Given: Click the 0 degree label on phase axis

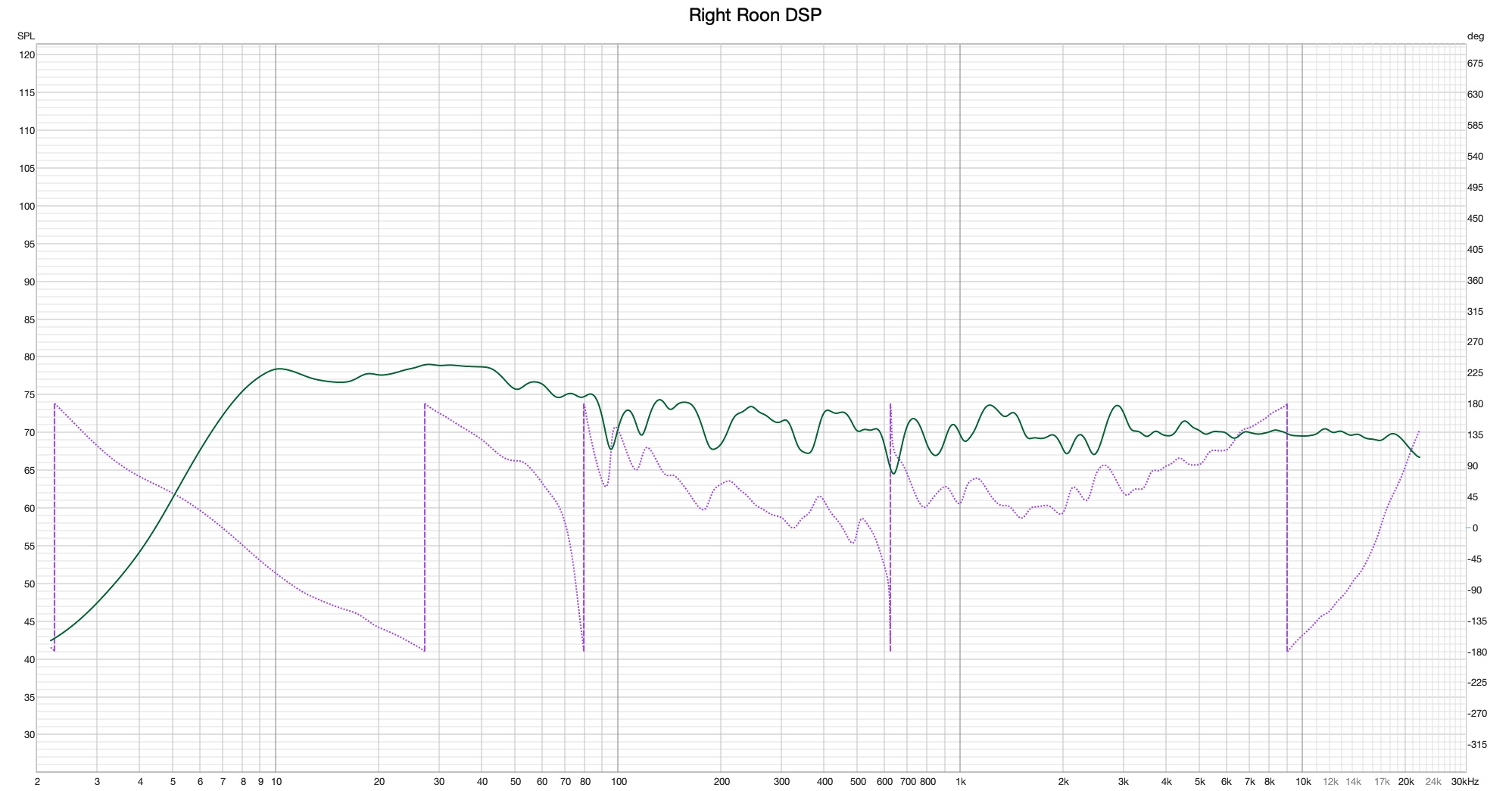Looking at the screenshot, I should (1474, 528).
